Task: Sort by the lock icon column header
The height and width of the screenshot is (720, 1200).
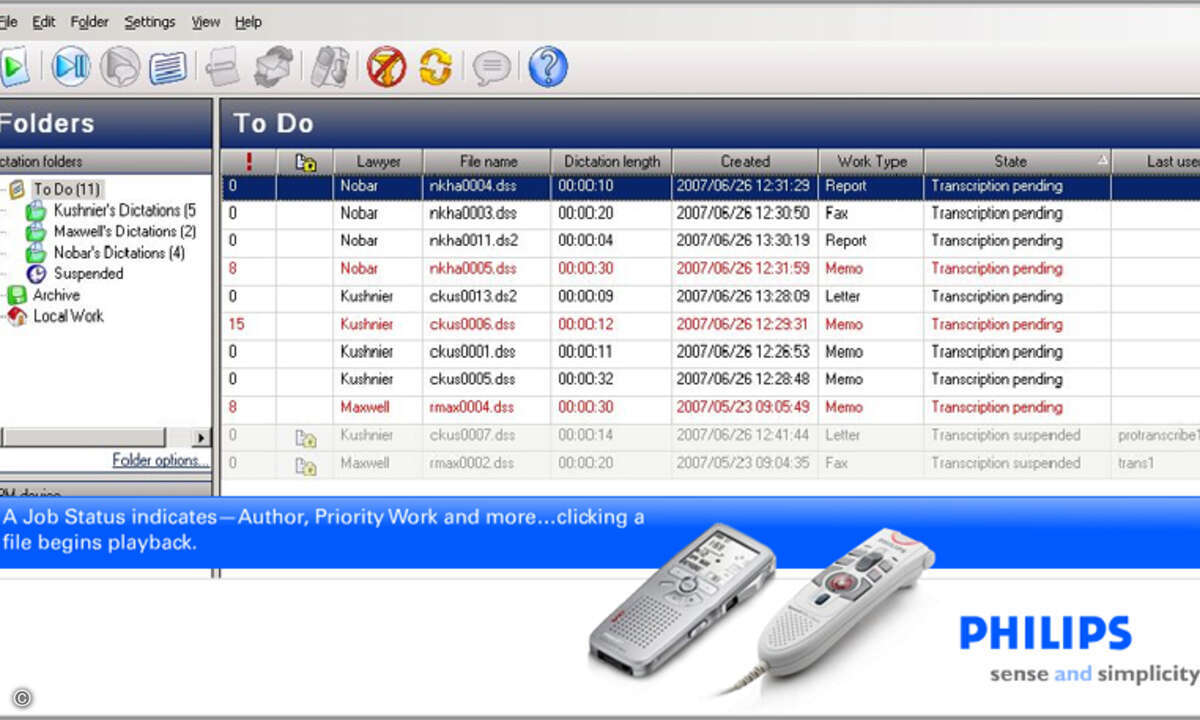Action: coord(305,161)
